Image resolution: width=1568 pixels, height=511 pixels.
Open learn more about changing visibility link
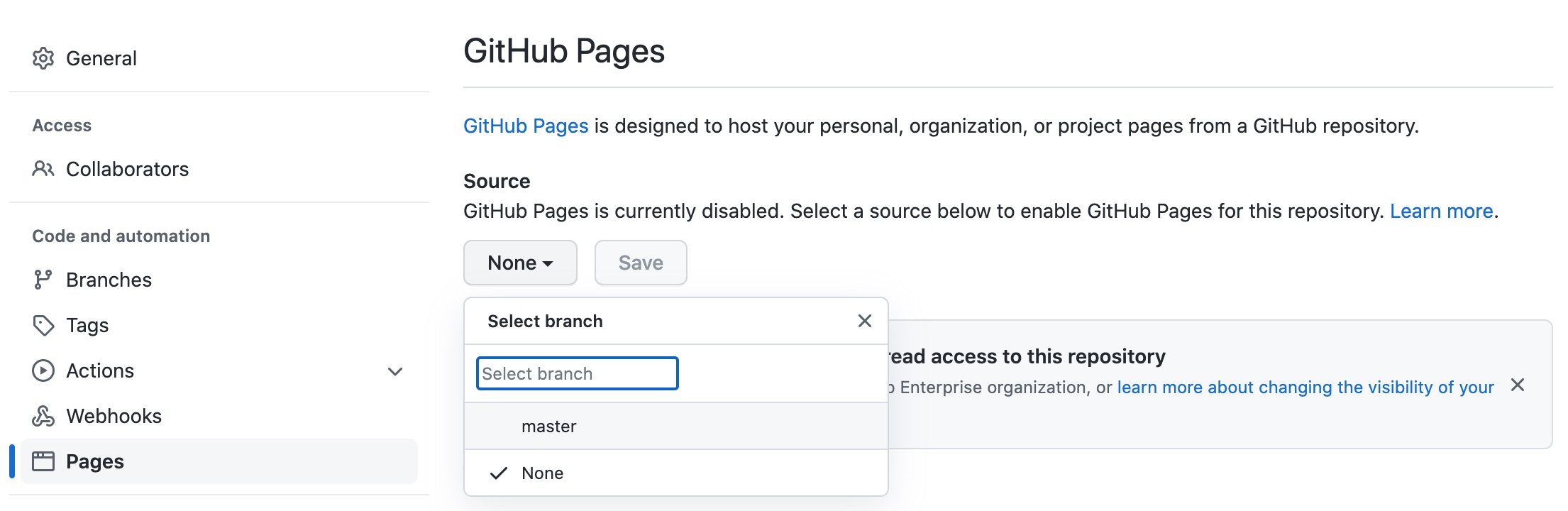(1305, 387)
